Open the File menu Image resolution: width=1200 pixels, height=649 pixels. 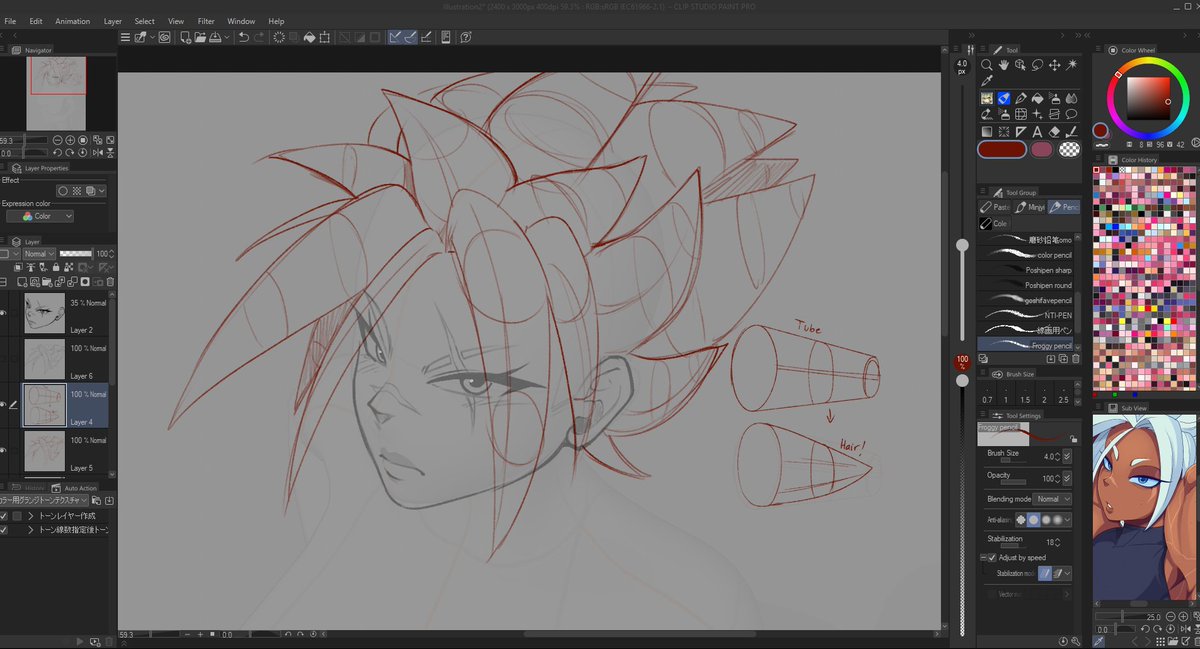coord(10,21)
